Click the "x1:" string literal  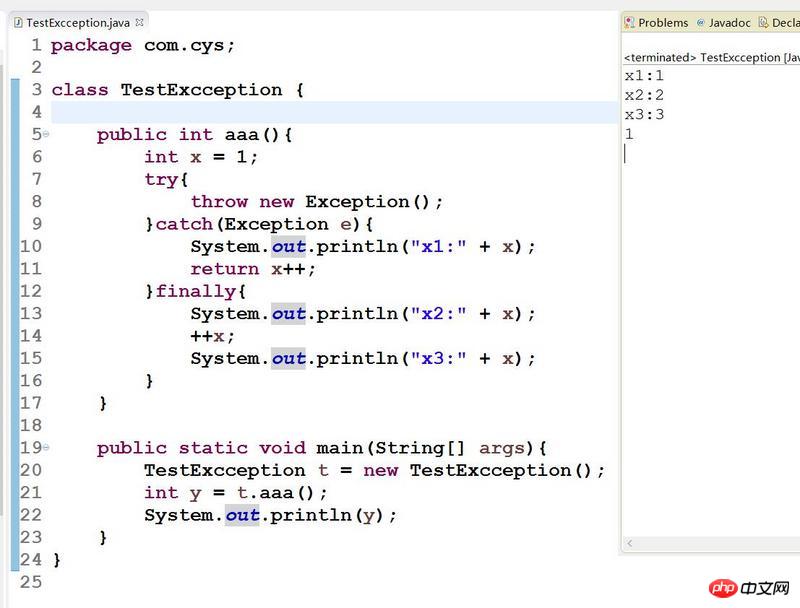tap(438, 247)
